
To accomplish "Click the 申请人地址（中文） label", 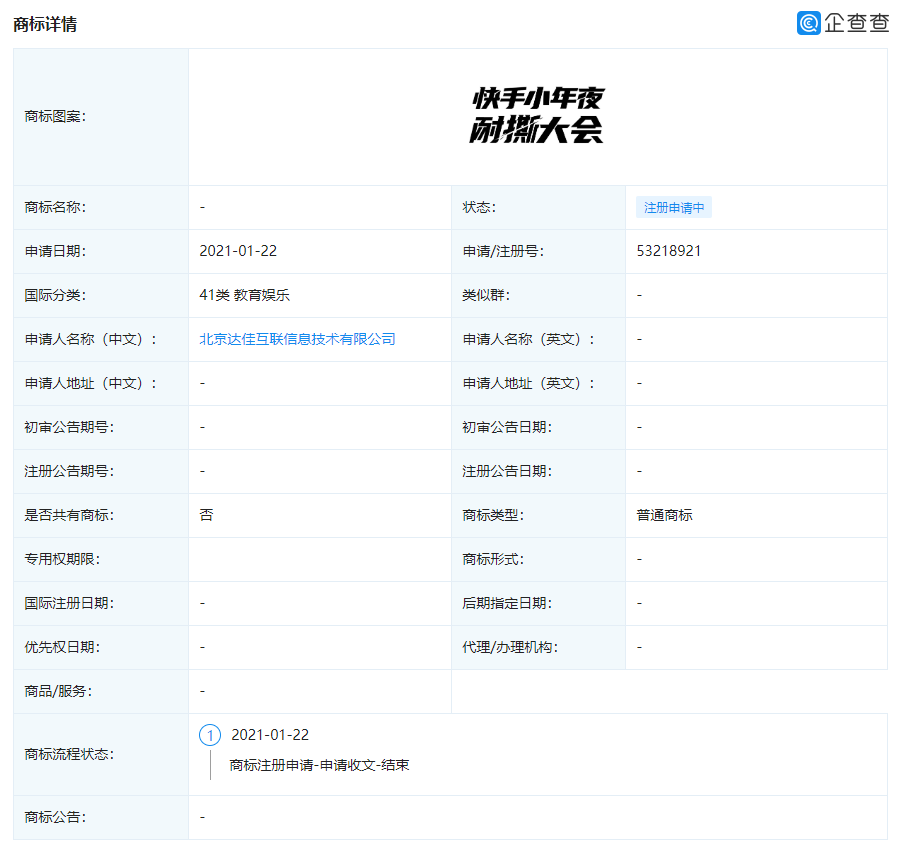I will click(90, 383).
